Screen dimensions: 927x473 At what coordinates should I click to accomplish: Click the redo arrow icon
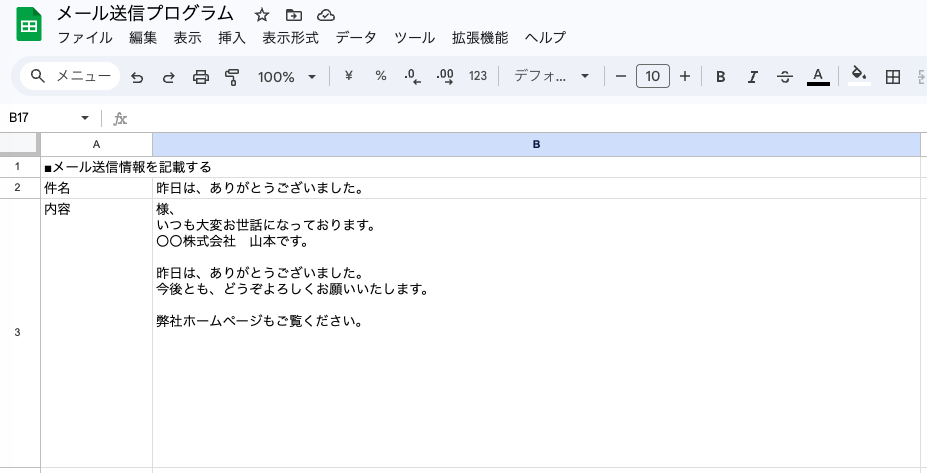point(169,77)
